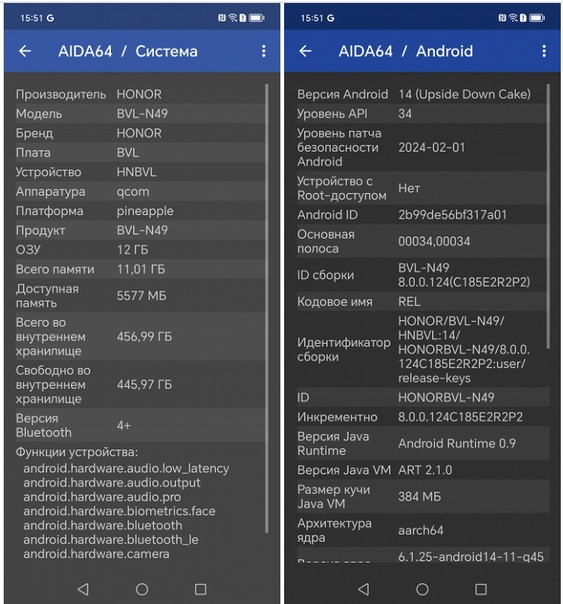Image resolution: width=563 pixels, height=604 pixels.
Task: Open three-dot menu on Android screen
Action: click(544, 51)
